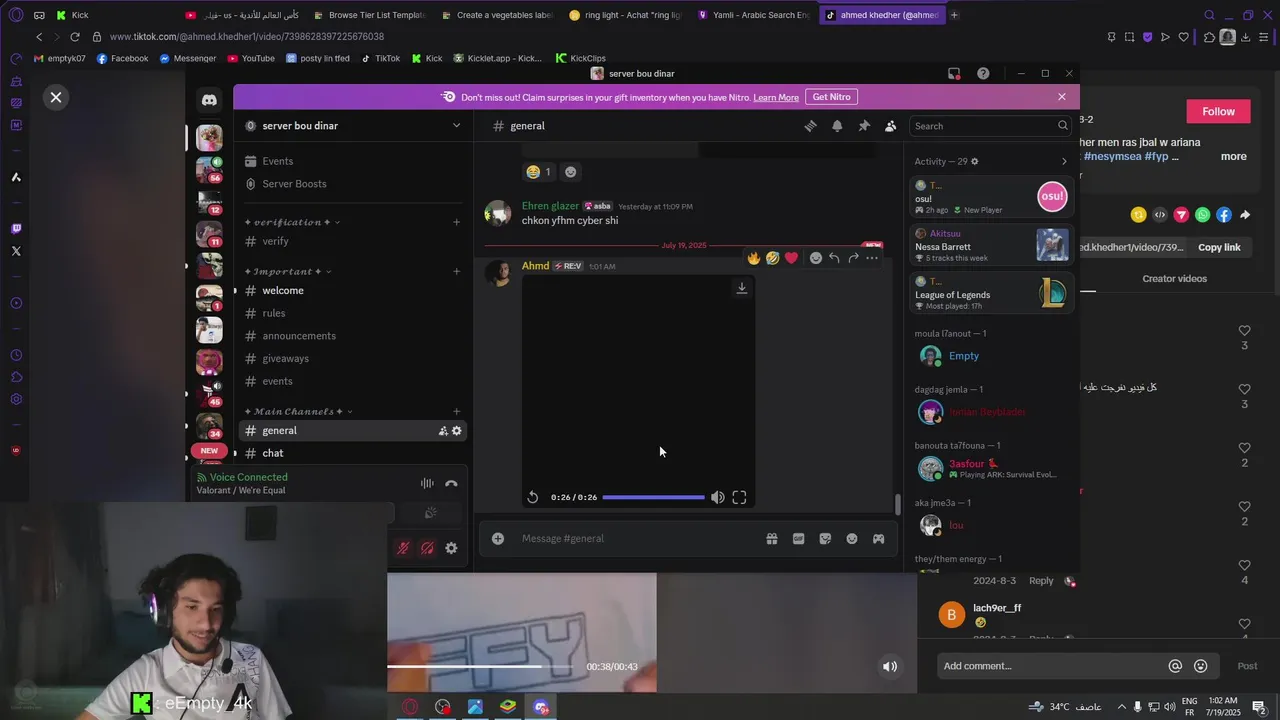1280x720 pixels.
Task: Replay the Discord video clip
Action: (x=533, y=497)
